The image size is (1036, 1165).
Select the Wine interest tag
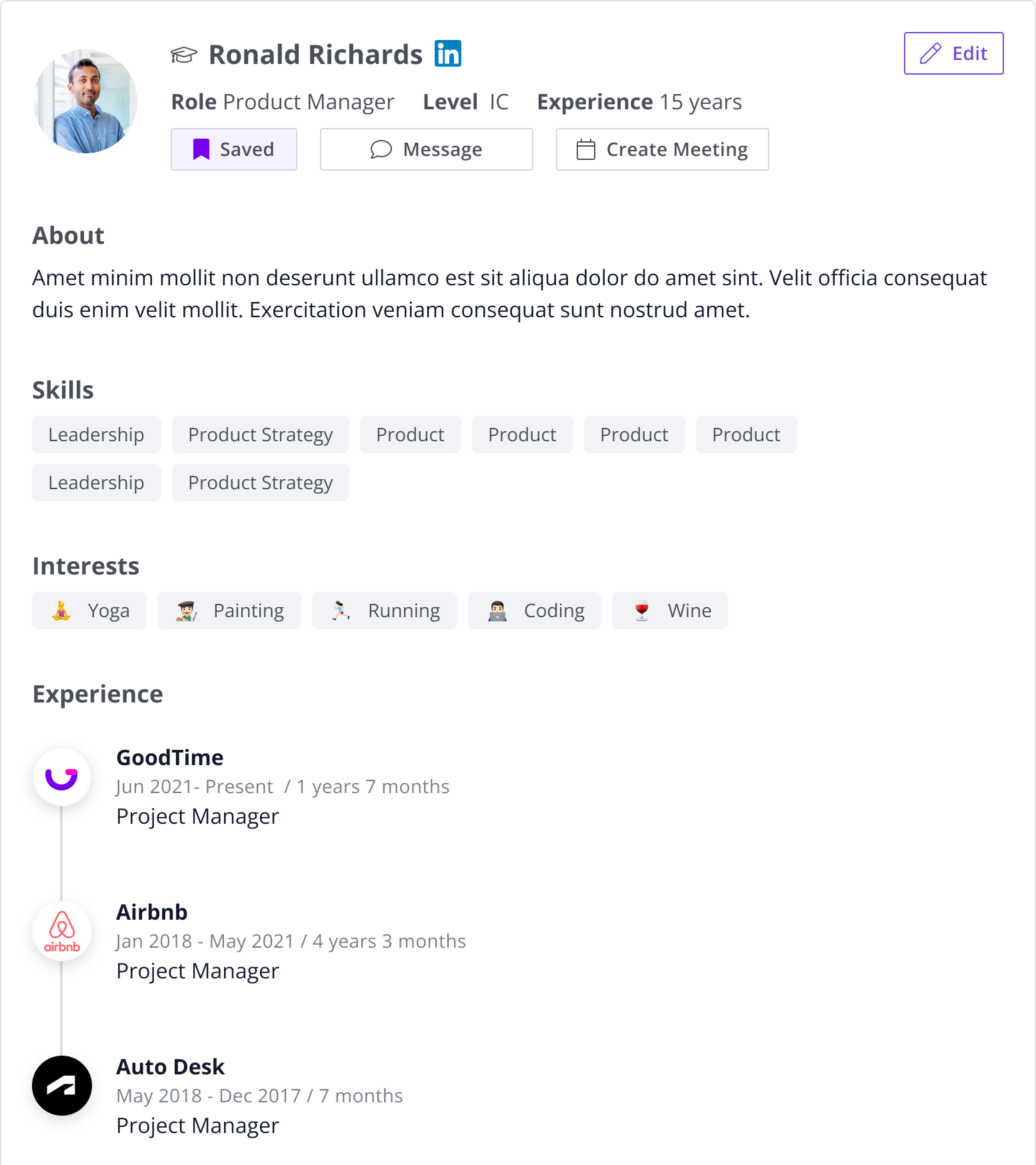pyautogui.click(x=670, y=610)
